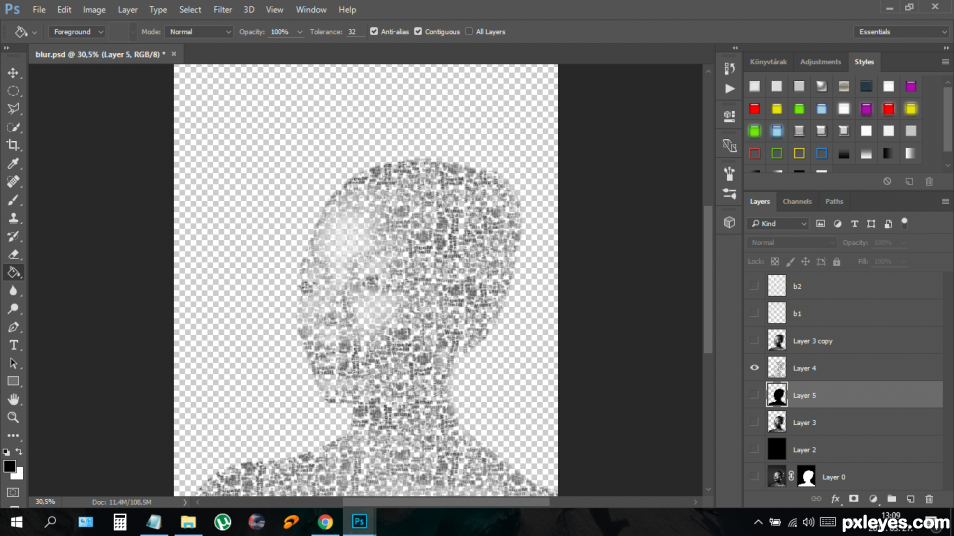The height and width of the screenshot is (536, 954).
Task: Open the Actions play panel icon
Action: 729,89
